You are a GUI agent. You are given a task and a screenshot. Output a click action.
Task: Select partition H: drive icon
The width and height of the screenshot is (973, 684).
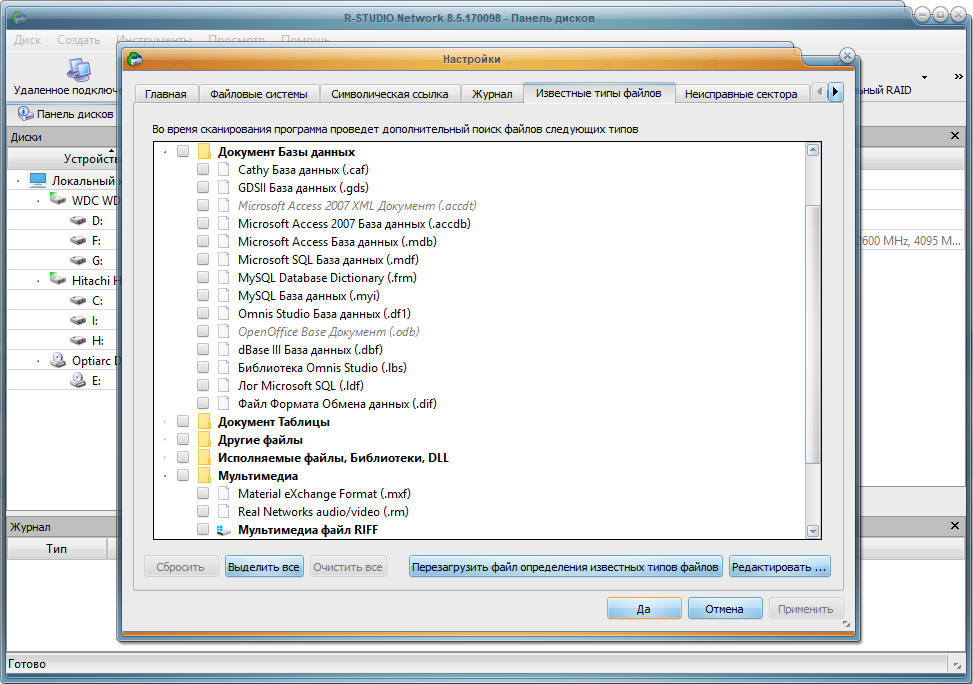click(x=78, y=340)
